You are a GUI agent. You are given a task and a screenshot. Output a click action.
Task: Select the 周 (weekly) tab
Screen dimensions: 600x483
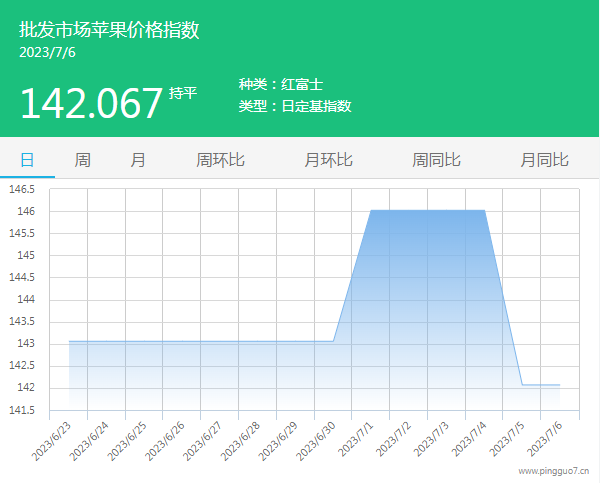pos(82,160)
